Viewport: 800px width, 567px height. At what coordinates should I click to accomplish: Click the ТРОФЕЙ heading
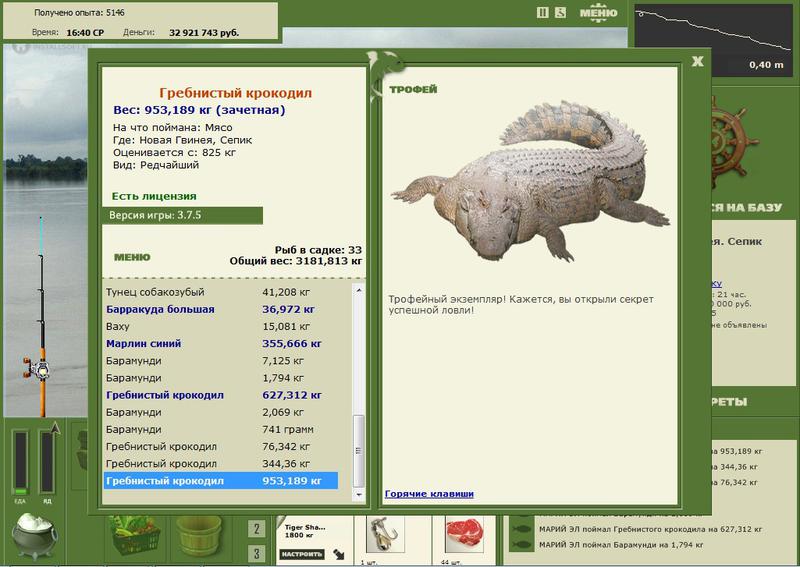pyautogui.click(x=413, y=89)
